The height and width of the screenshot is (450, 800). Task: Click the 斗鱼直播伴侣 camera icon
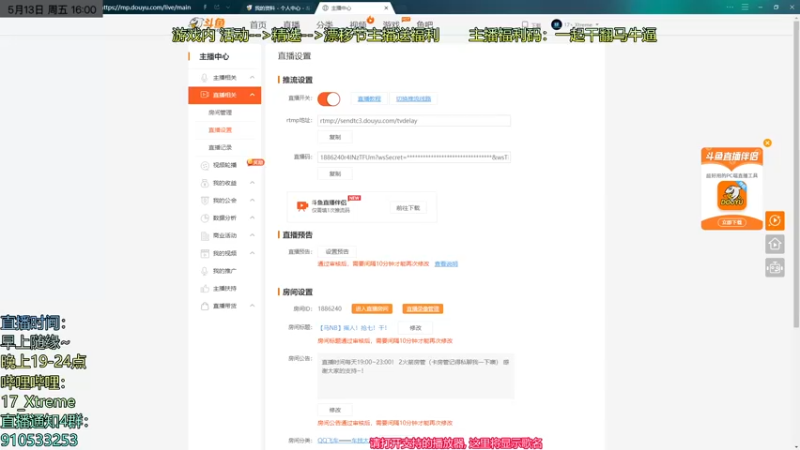tap(302, 206)
